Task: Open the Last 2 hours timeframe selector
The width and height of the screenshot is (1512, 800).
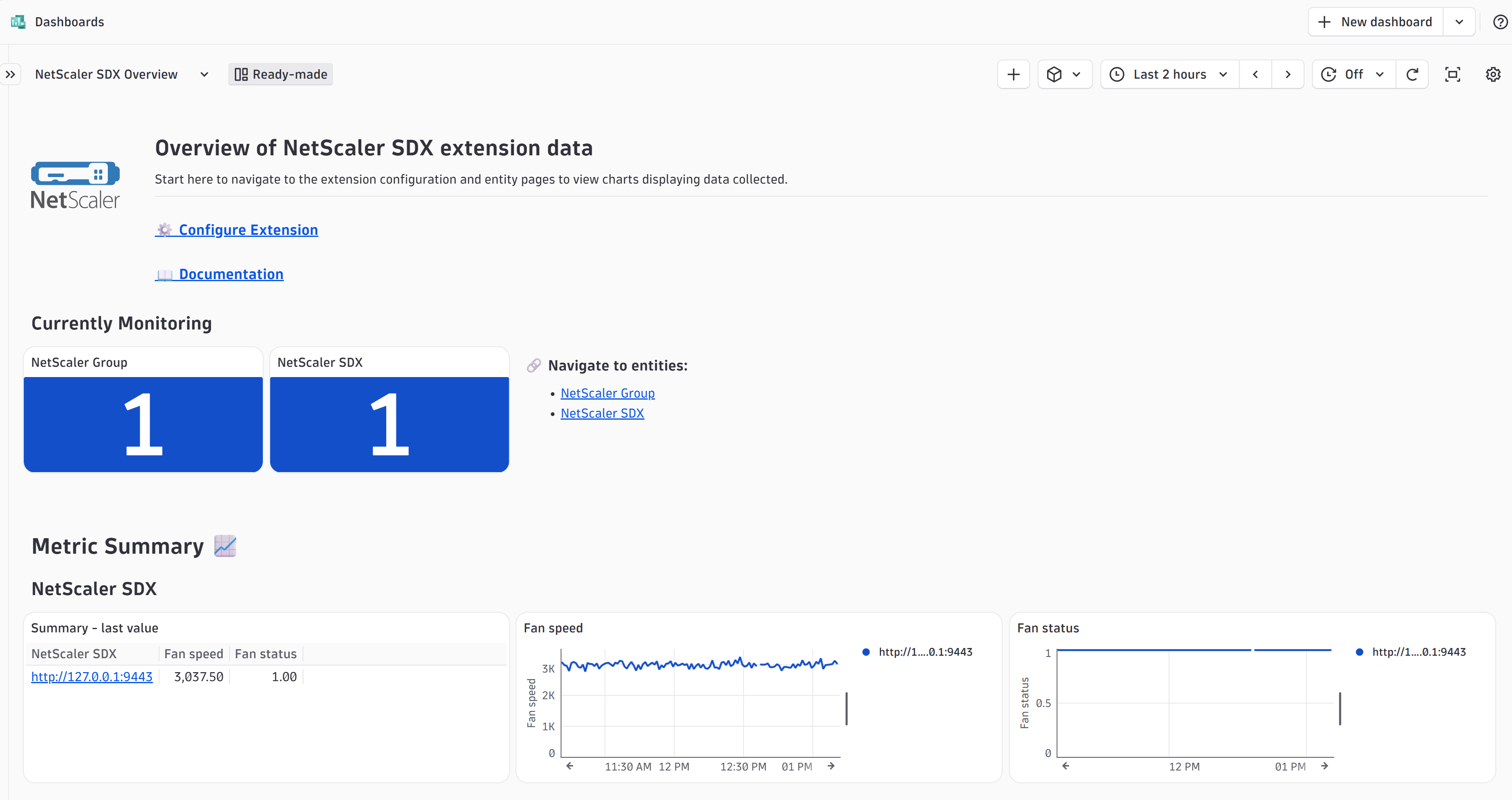Action: (x=1170, y=75)
